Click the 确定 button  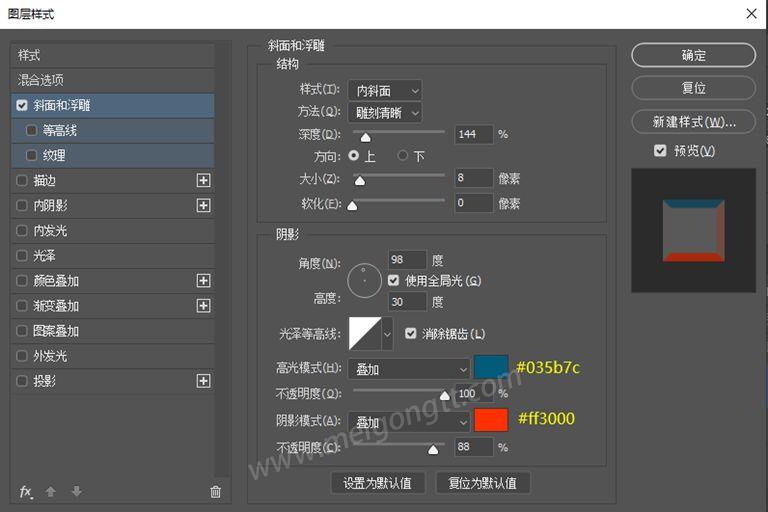click(694, 55)
